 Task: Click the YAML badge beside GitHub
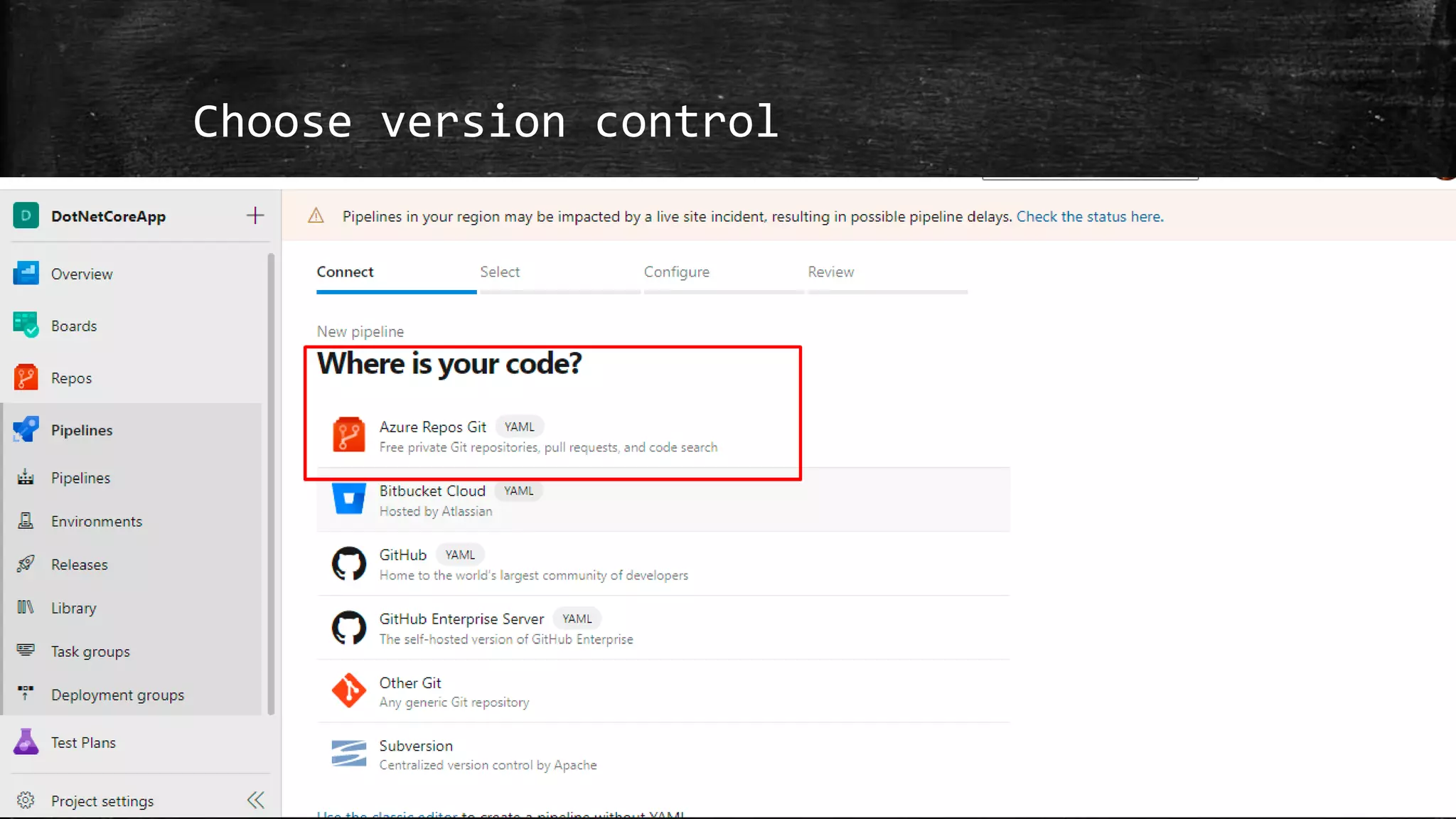(460, 555)
